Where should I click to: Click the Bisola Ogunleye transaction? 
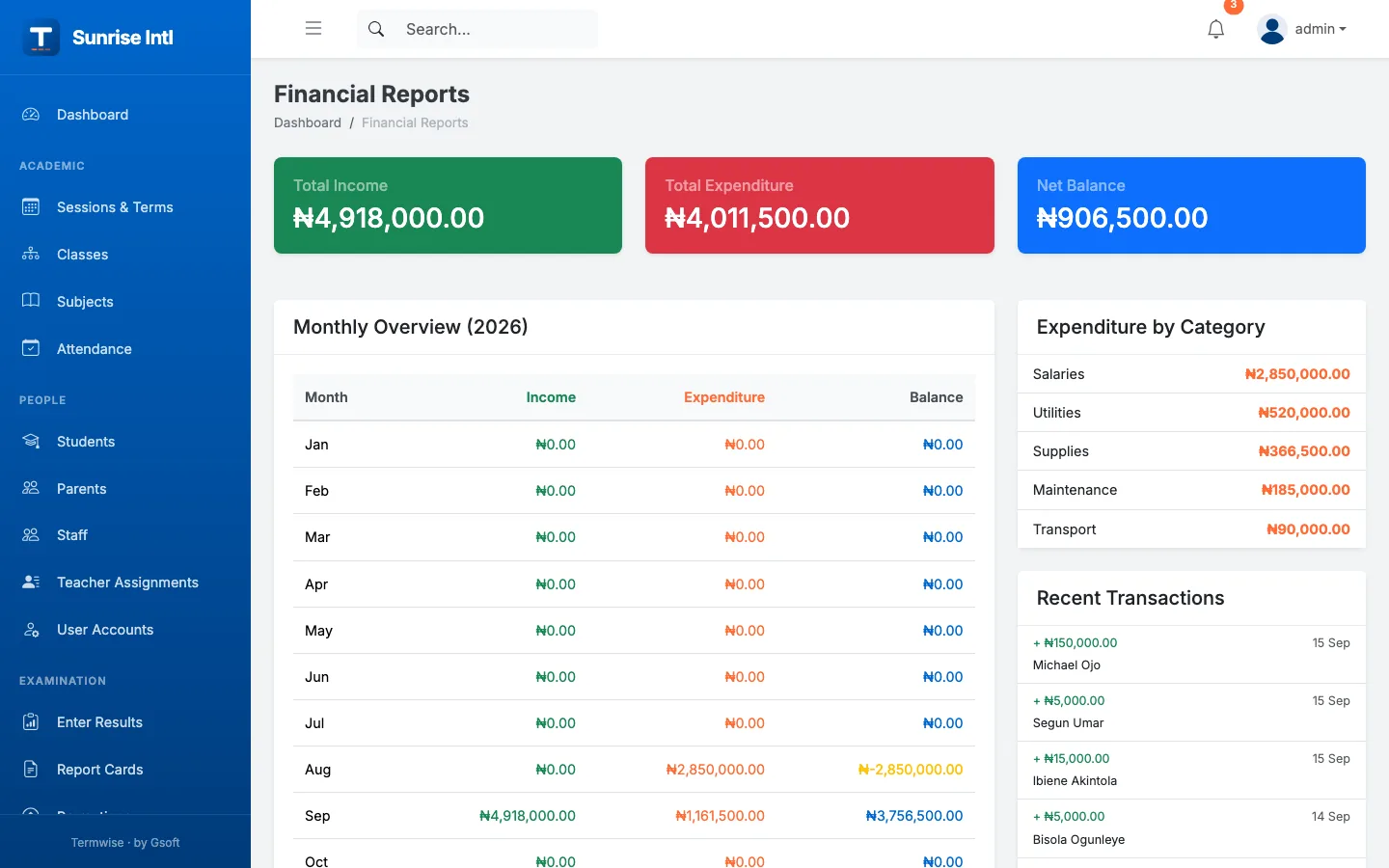pyautogui.click(x=1191, y=828)
